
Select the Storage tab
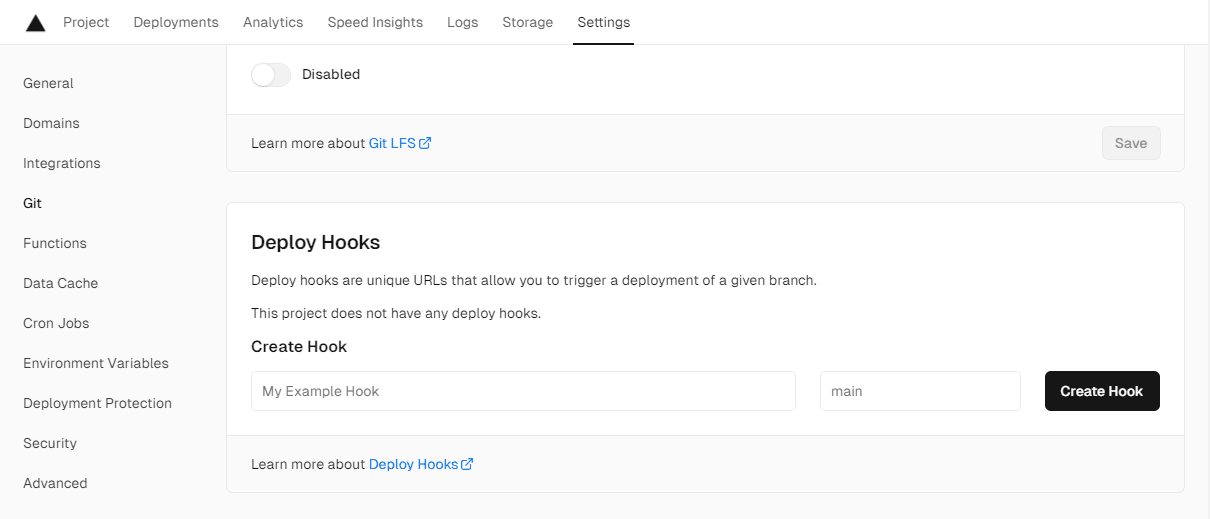(x=527, y=22)
